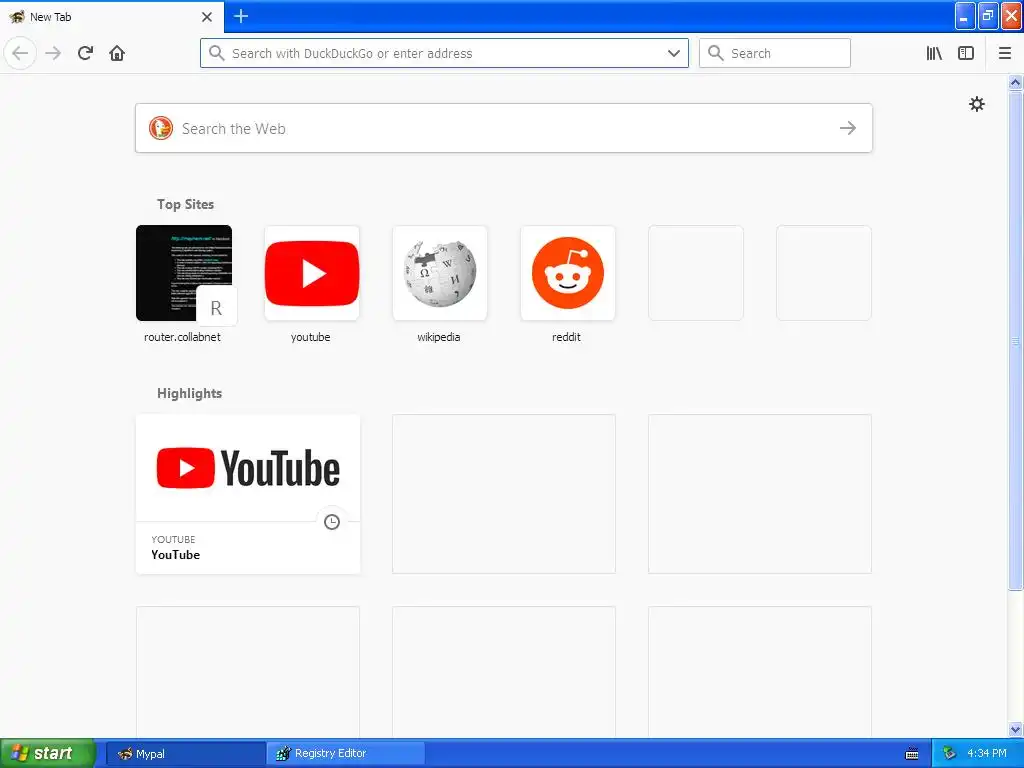Close the New Tab tab
This screenshot has width=1024, height=768.
[x=207, y=17]
